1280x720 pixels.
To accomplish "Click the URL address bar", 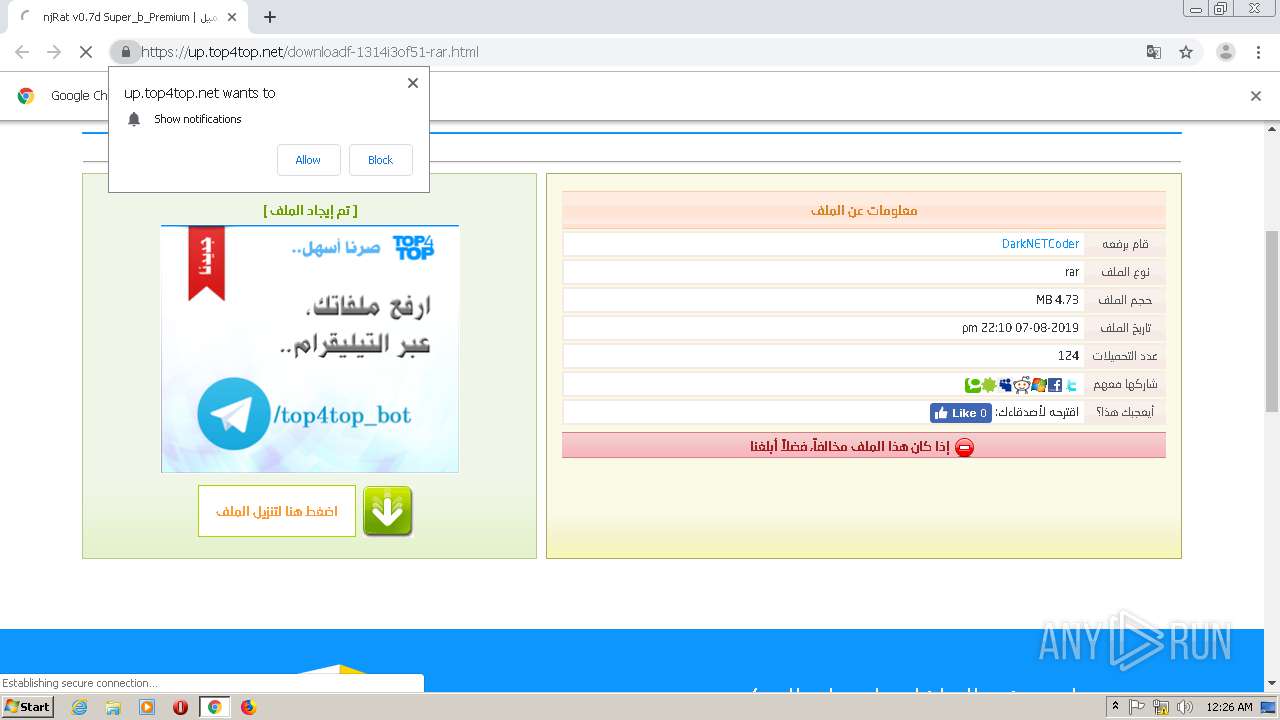I will coord(640,52).
